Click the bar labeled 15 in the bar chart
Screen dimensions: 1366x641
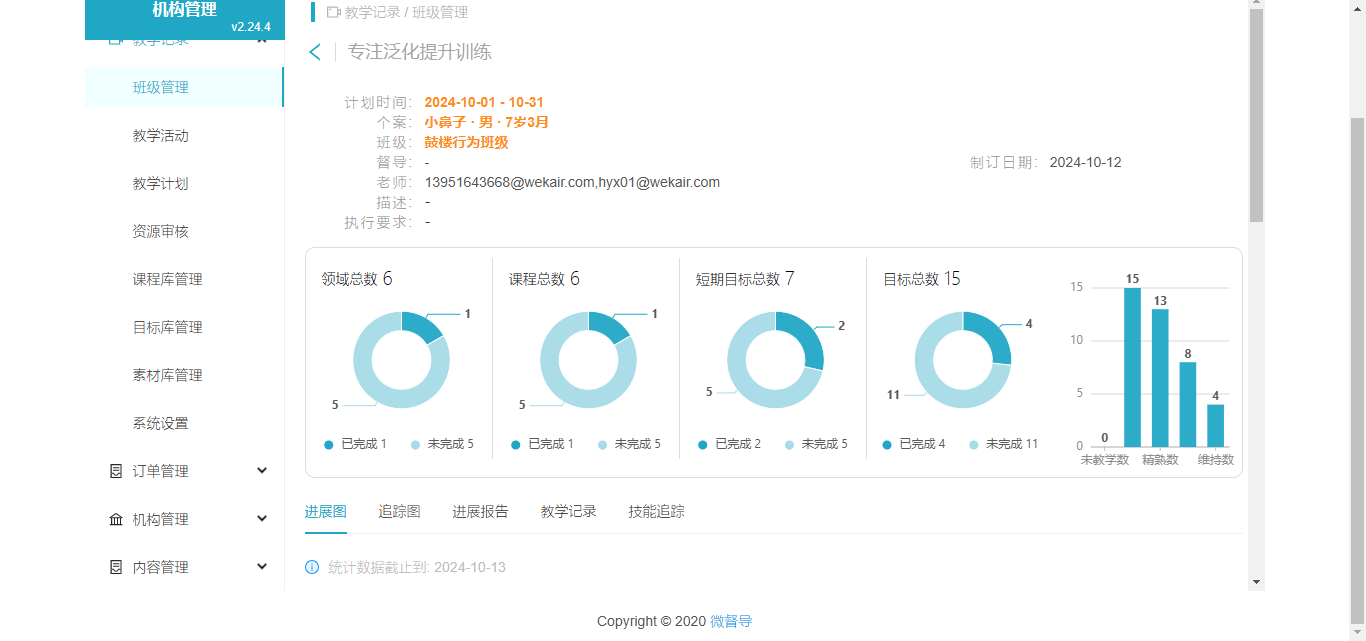click(x=1132, y=367)
